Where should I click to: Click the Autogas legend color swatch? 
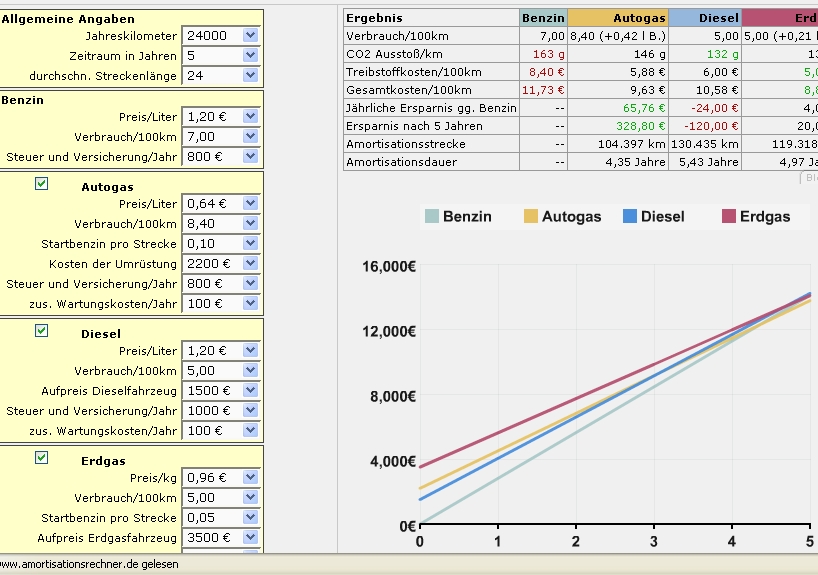point(531,216)
